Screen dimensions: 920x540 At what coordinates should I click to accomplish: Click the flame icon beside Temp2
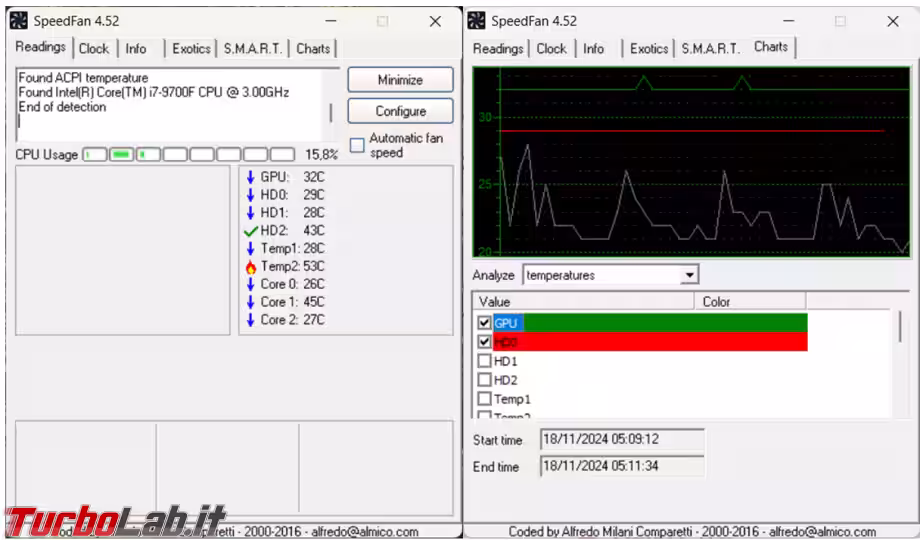coord(251,266)
